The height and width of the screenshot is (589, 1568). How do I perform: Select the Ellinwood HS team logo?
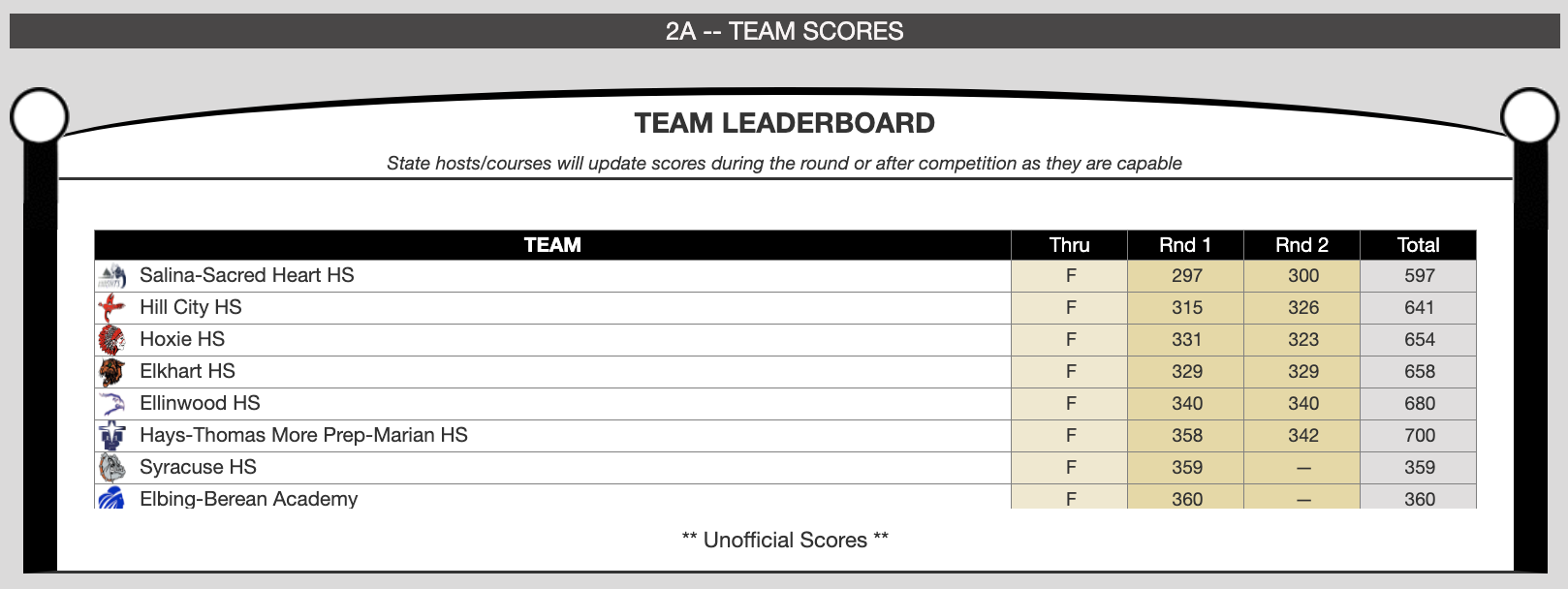112,404
